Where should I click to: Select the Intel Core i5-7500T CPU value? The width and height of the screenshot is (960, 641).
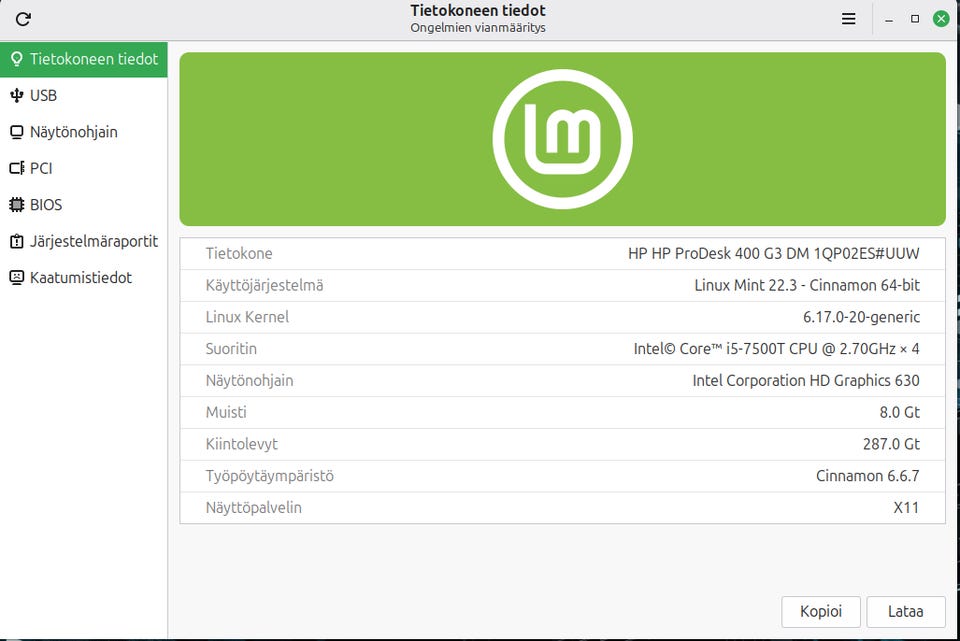click(776, 349)
